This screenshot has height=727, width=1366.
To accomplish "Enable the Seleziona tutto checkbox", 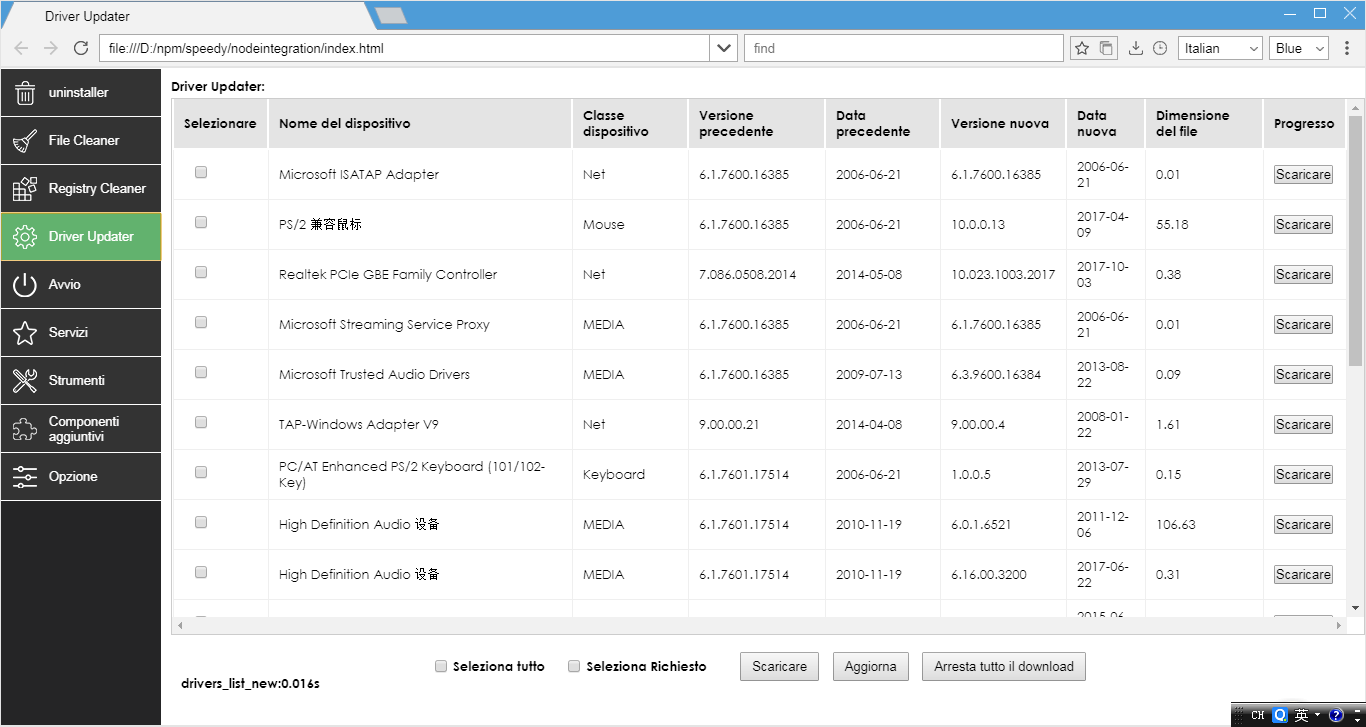I will [441, 666].
